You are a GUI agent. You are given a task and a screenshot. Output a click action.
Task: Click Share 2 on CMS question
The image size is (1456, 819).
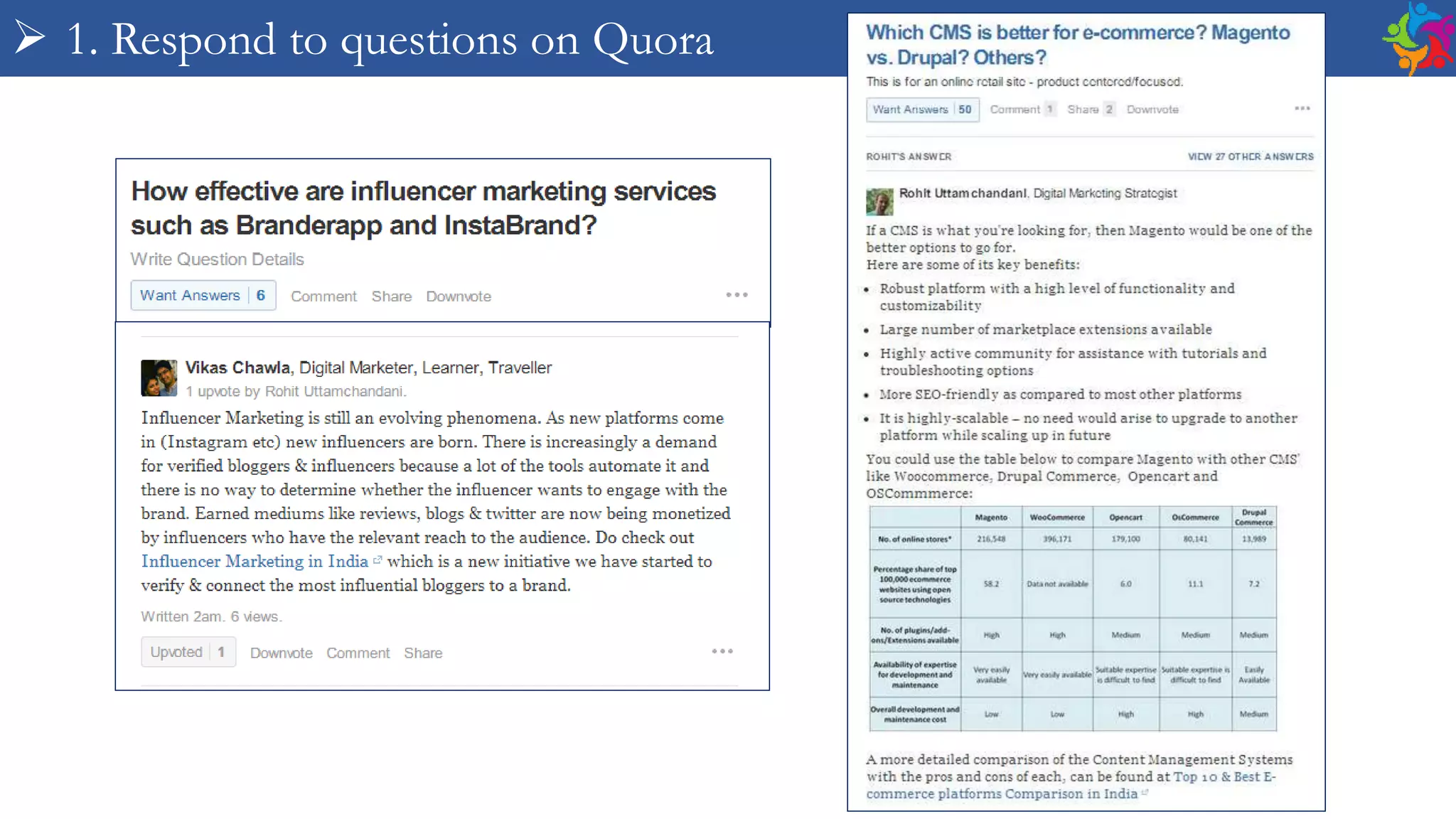tap(1091, 109)
